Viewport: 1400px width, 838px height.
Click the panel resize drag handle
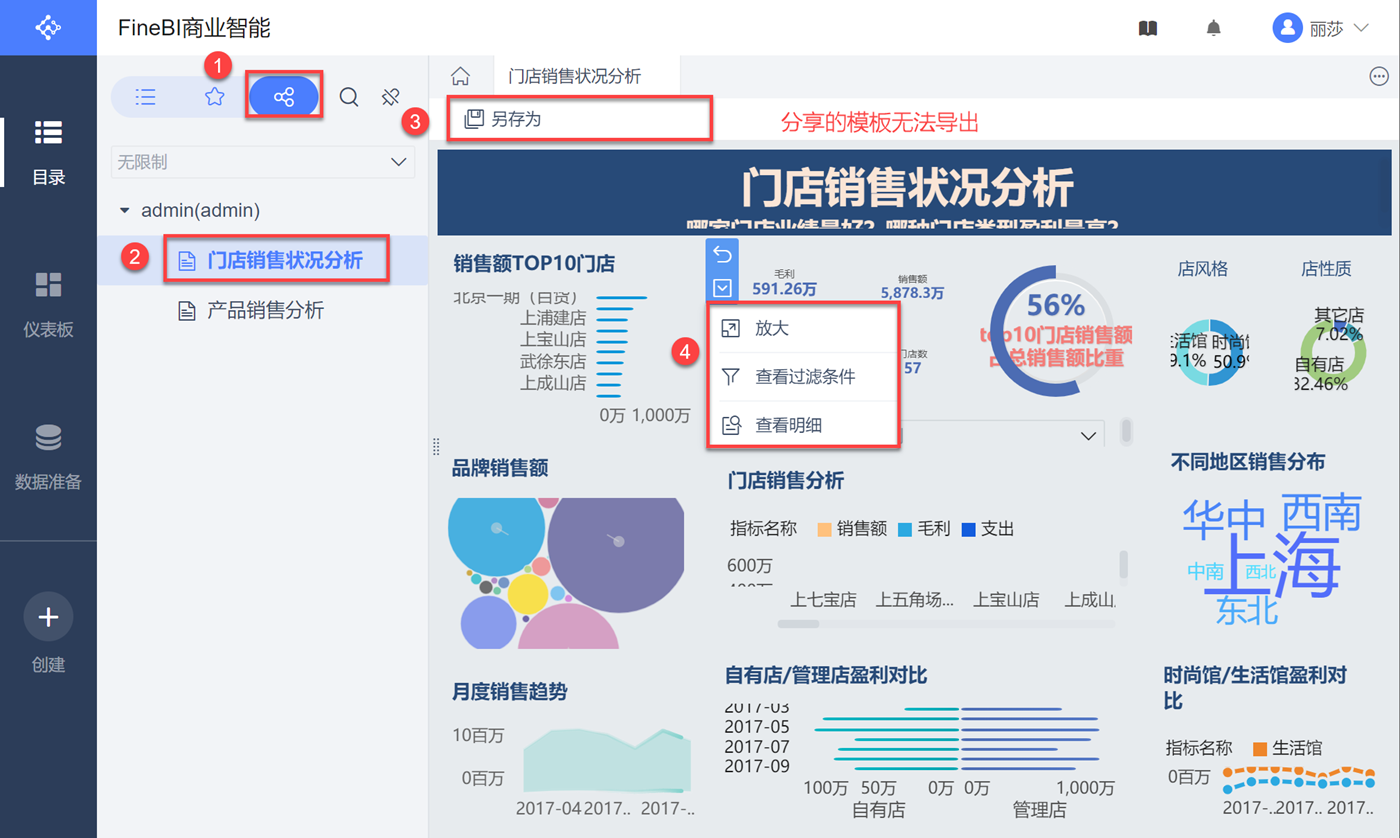click(x=435, y=446)
